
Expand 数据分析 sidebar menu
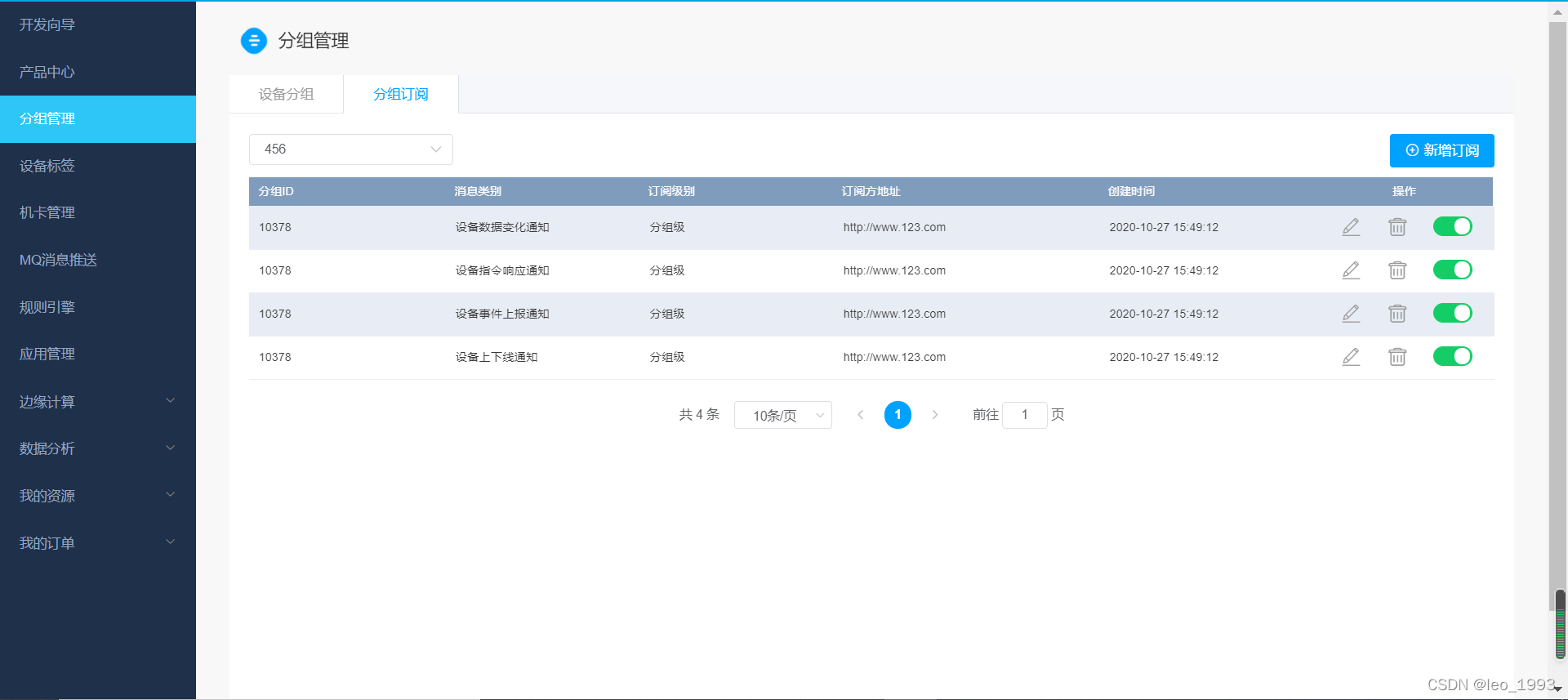coord(98,448)
